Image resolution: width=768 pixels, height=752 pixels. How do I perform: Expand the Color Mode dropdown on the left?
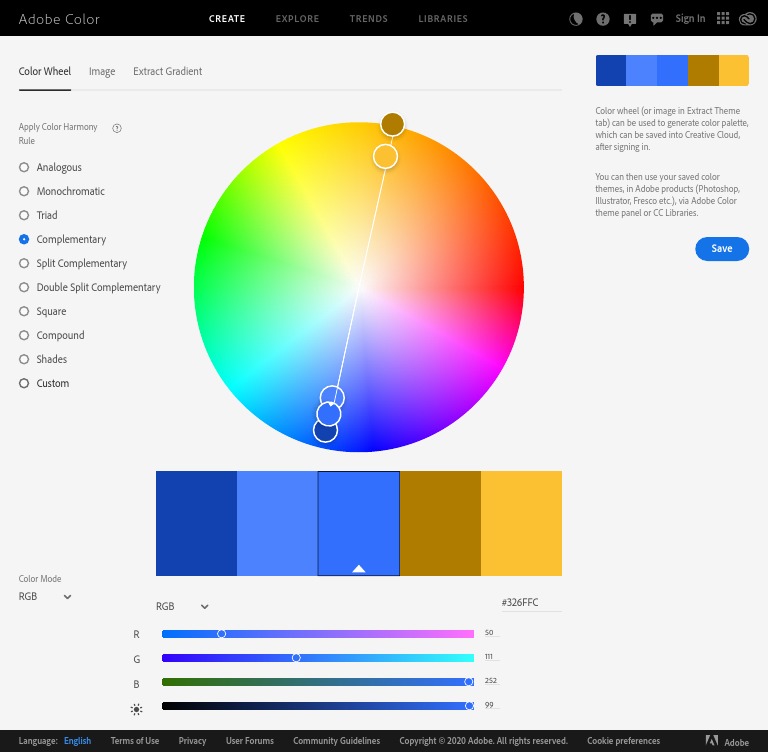[x=45, y=597]
